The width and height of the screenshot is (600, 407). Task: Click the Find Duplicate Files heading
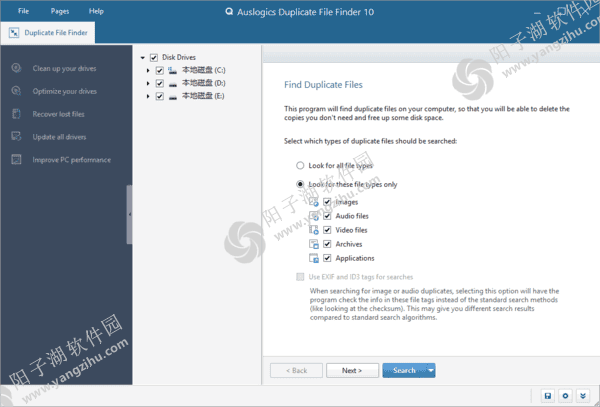click(323, 85)
